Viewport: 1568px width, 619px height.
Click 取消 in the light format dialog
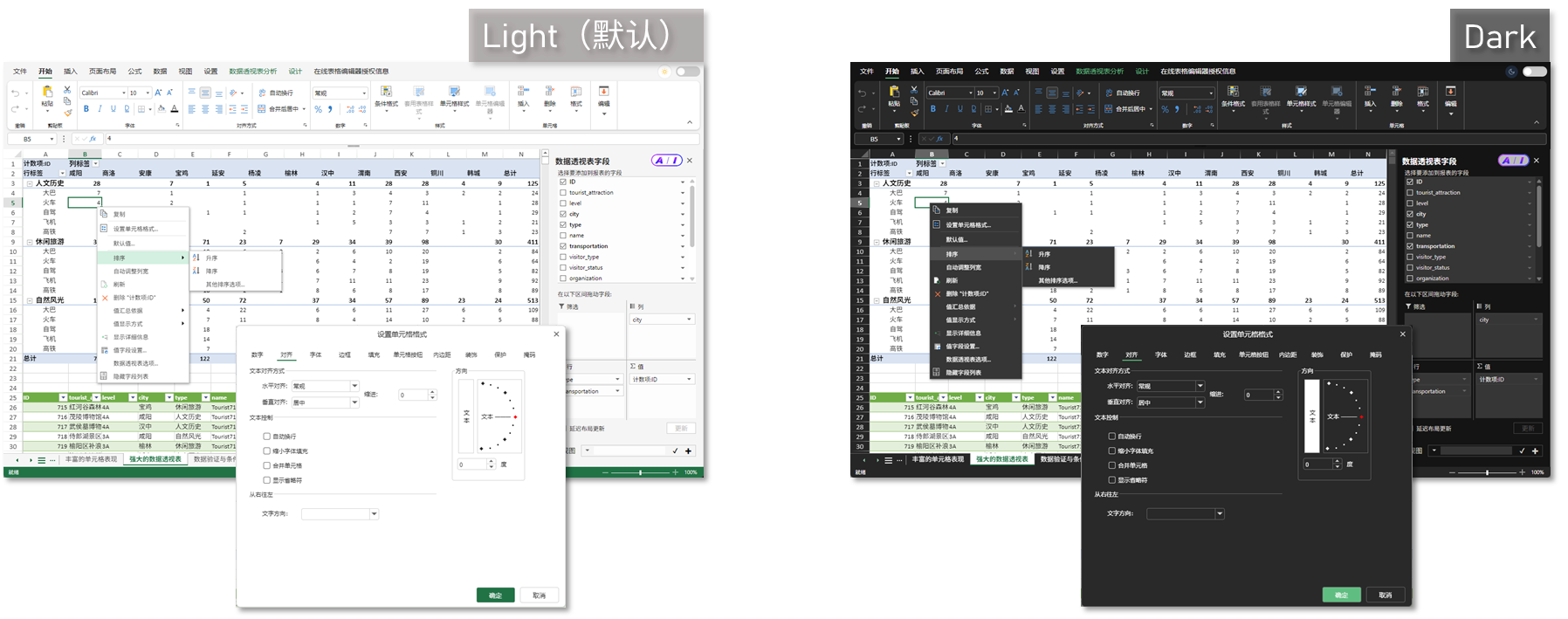540,595
